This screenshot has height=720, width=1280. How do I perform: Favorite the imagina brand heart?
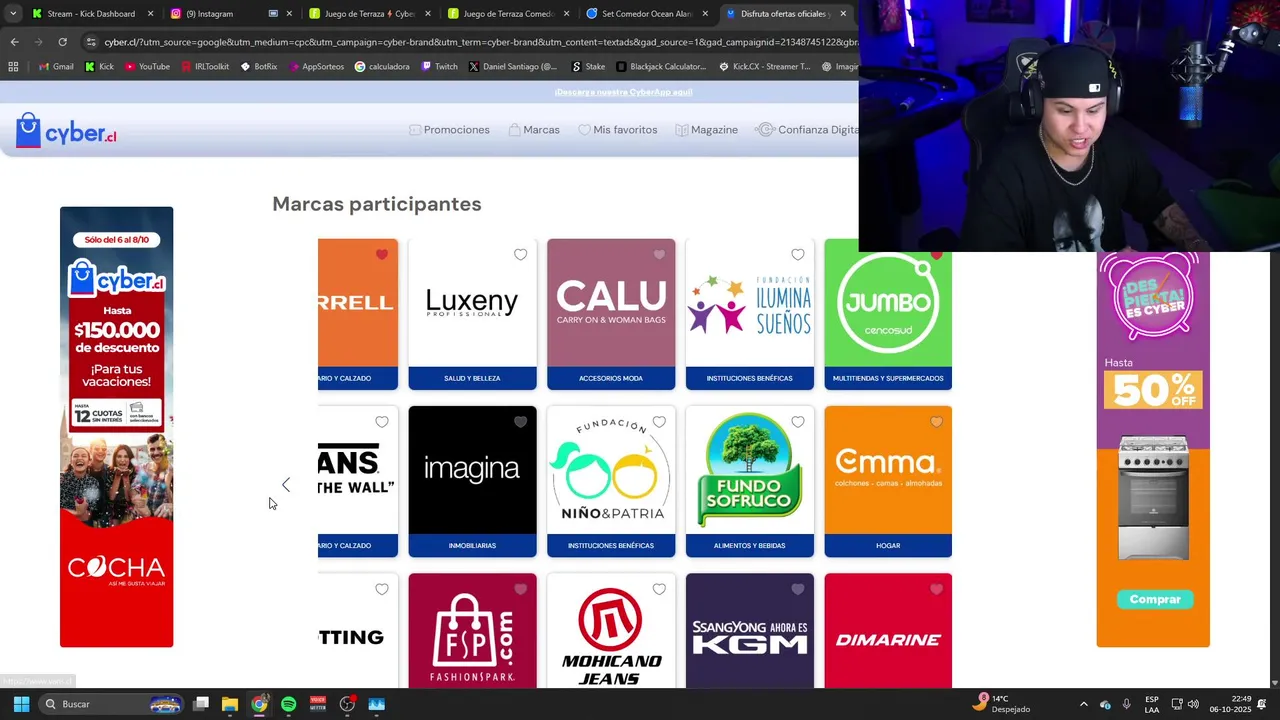(x=520, y=422)
